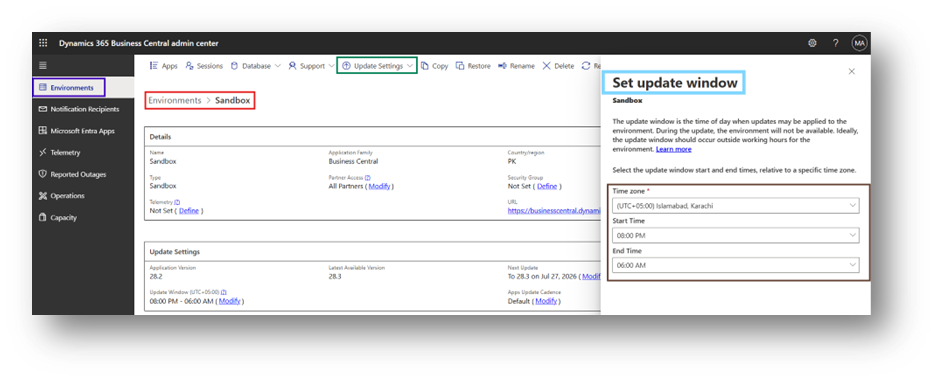Click the Application Version value 28.2

pos(155,277)
